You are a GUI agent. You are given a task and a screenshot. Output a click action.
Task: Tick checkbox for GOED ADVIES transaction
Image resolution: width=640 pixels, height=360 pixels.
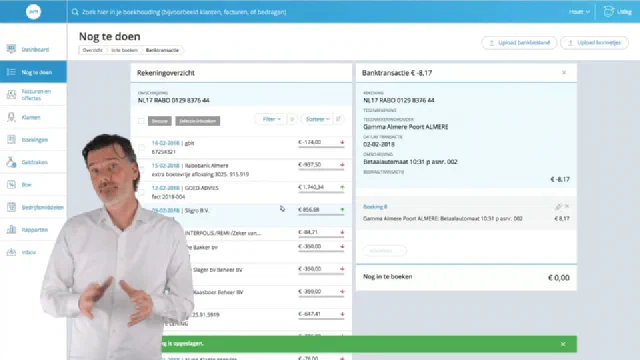tap(141, 192)
